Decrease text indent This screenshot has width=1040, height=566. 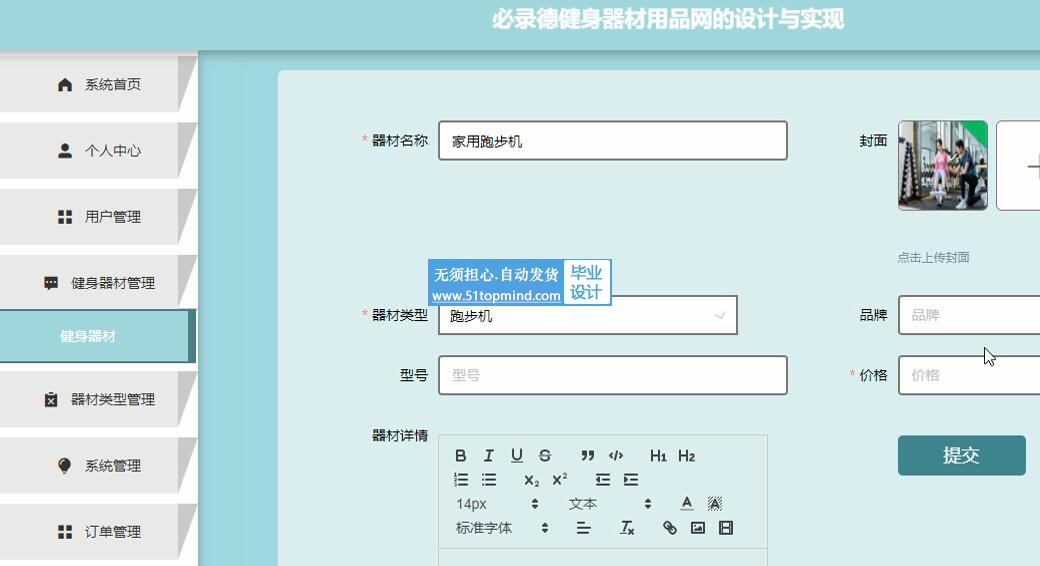click(602, 480)
